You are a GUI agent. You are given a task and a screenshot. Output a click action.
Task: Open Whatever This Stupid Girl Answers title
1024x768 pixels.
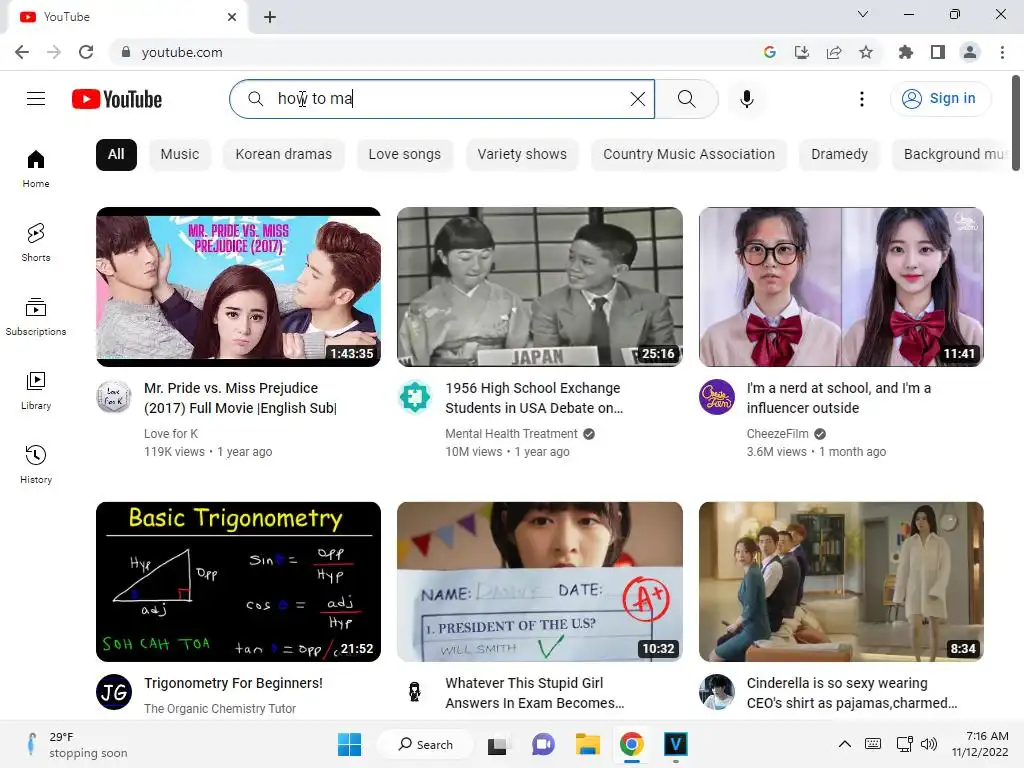coord(534,693)
